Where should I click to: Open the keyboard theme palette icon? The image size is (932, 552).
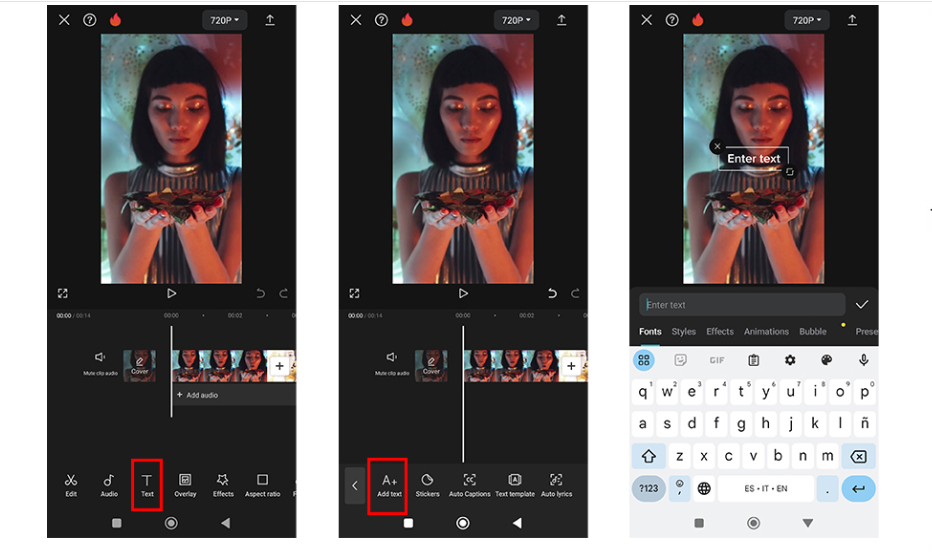[x=826, y=360]
